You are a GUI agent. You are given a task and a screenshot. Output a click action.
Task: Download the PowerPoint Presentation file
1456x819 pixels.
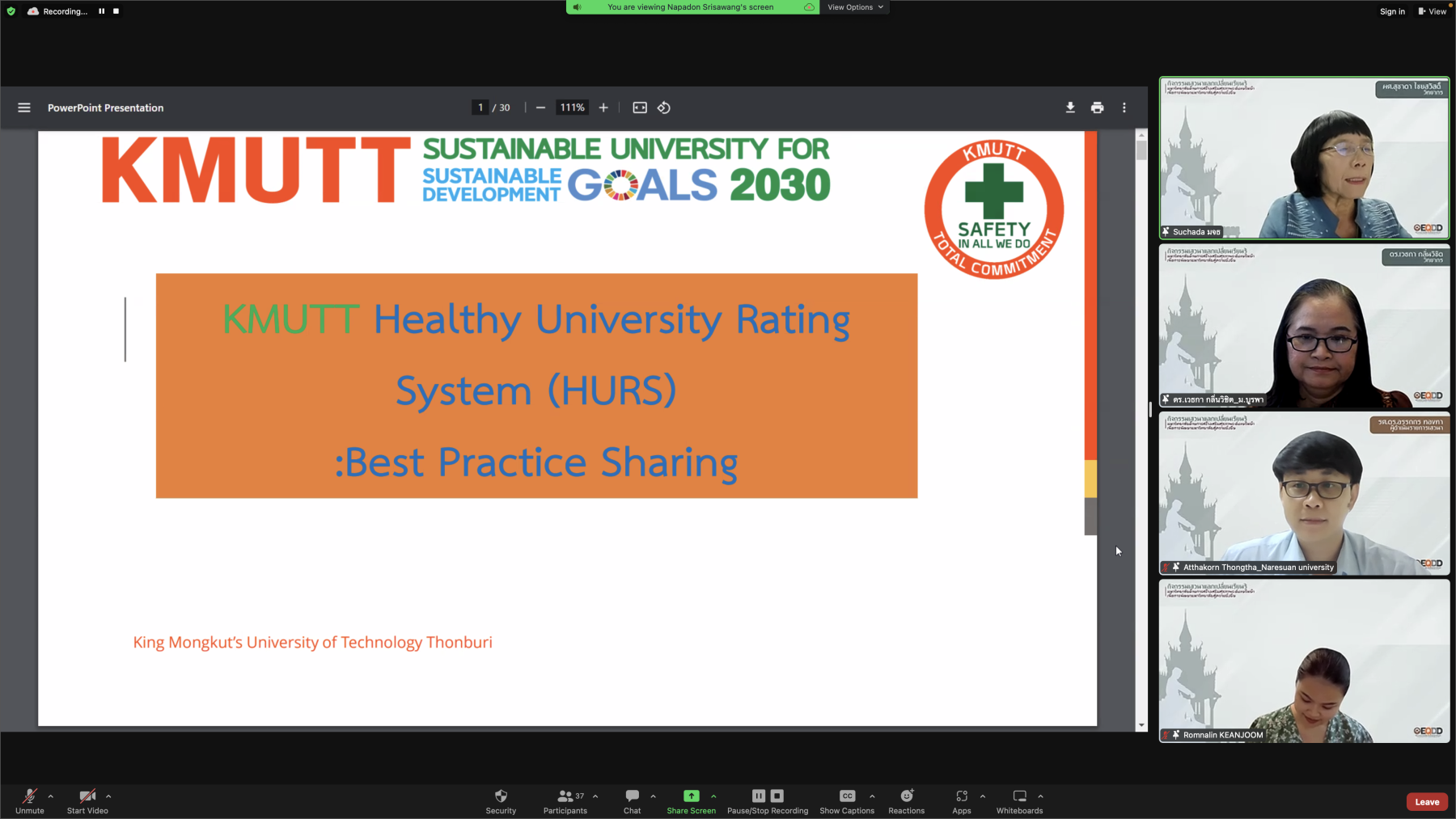coord(1070,108)
